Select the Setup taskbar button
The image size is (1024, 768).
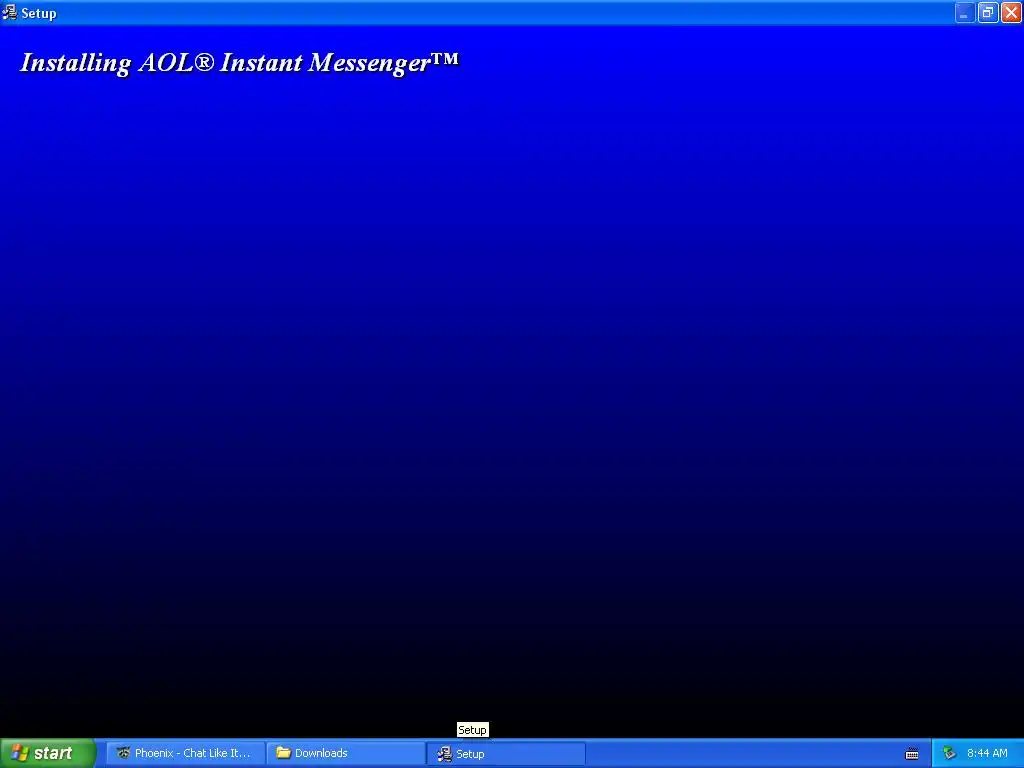pyautogui.click(x=507, y=754)
